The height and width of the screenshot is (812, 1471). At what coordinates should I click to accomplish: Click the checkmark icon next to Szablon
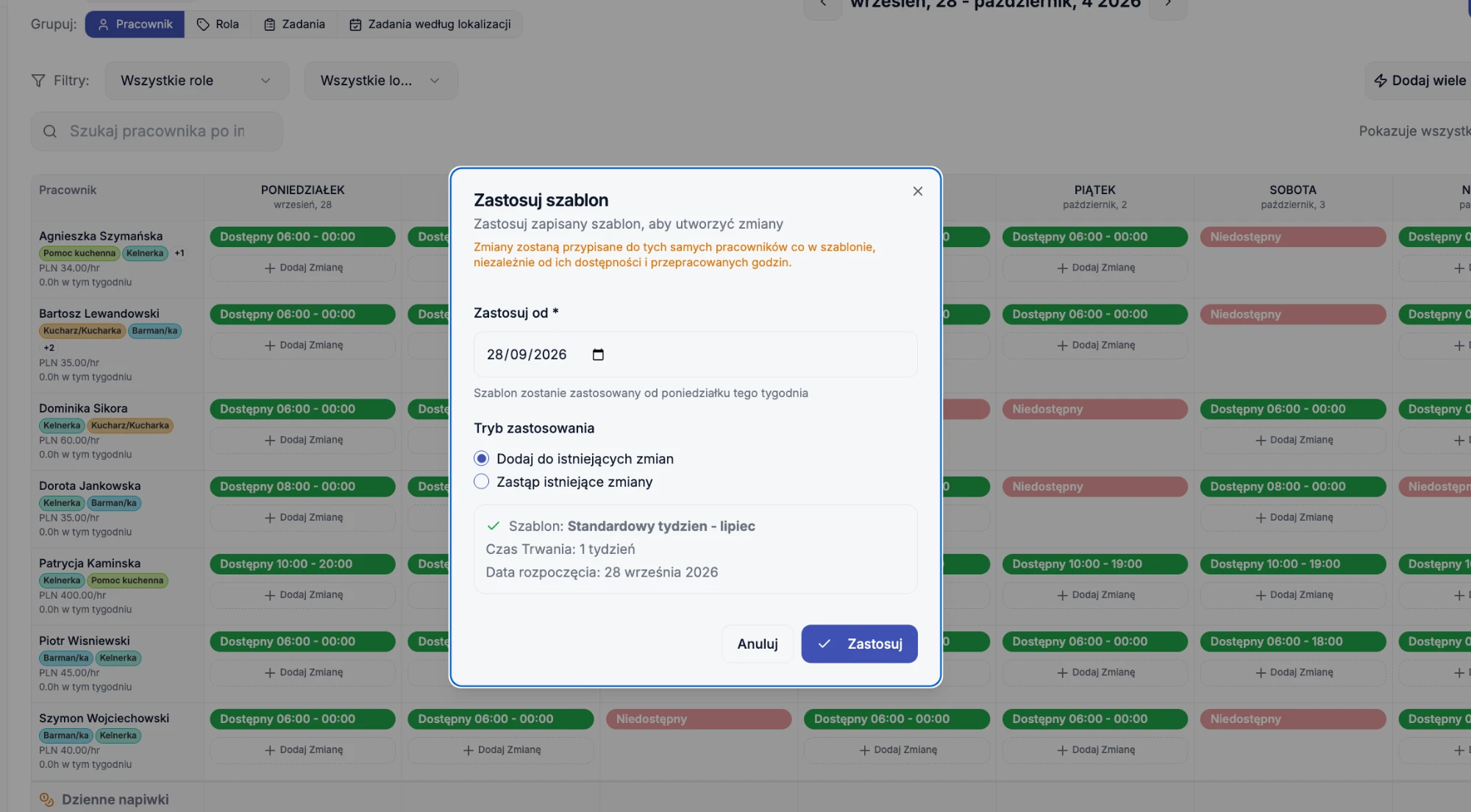pos(494,526)
